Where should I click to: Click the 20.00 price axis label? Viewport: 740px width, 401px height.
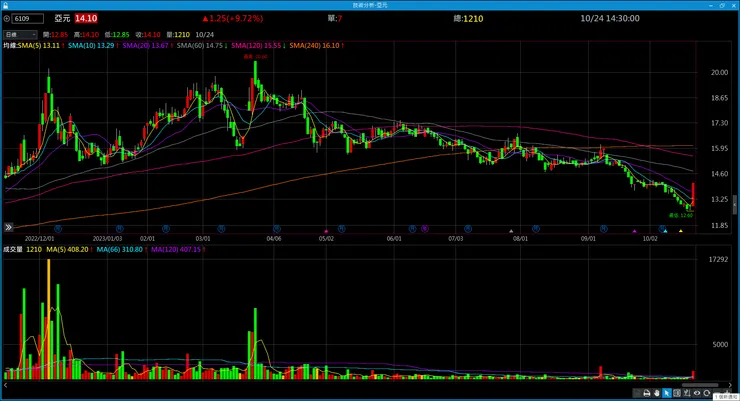719,73
